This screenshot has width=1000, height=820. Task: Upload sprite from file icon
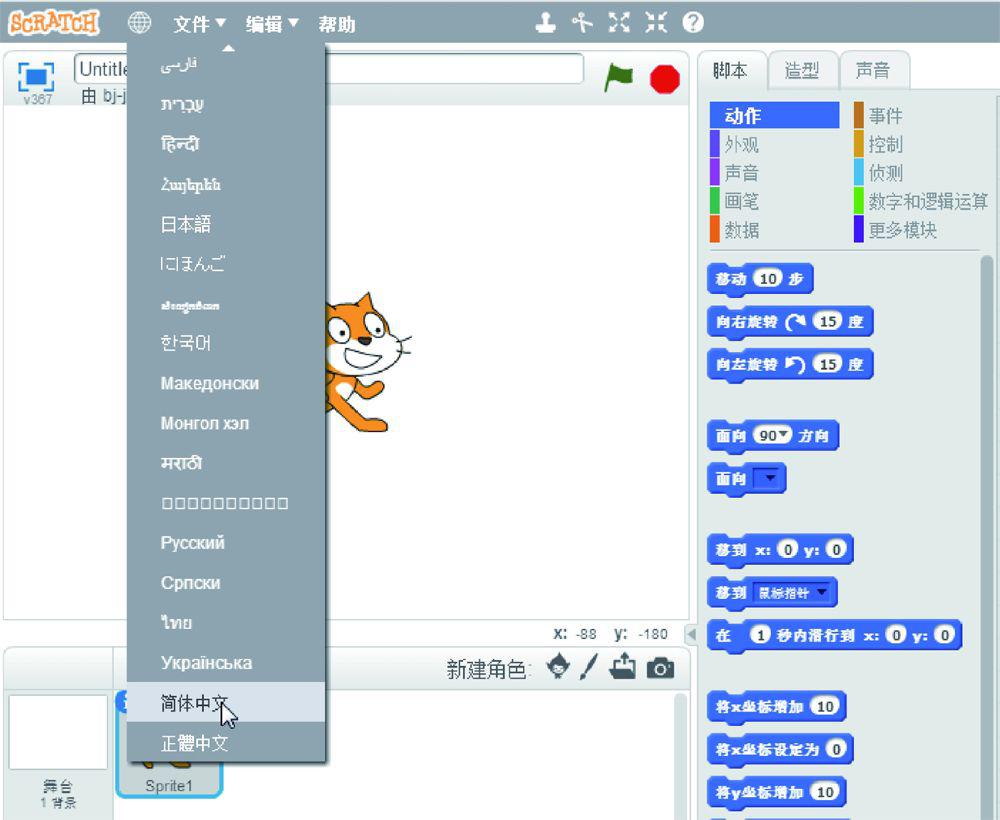[x=622, y=666]
